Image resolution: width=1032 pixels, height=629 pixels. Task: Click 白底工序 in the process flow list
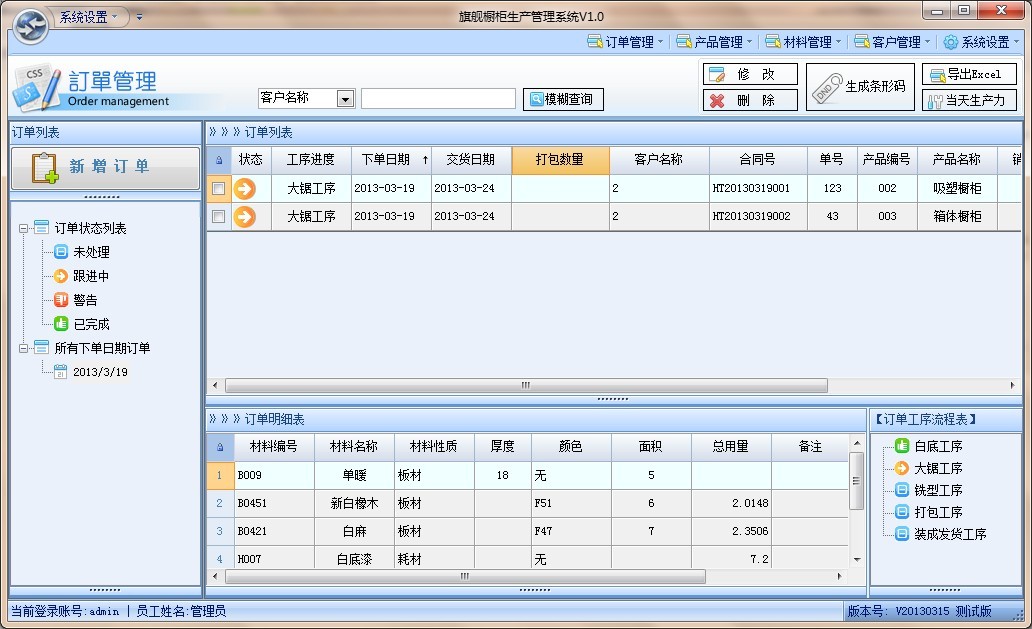[938, 446]
